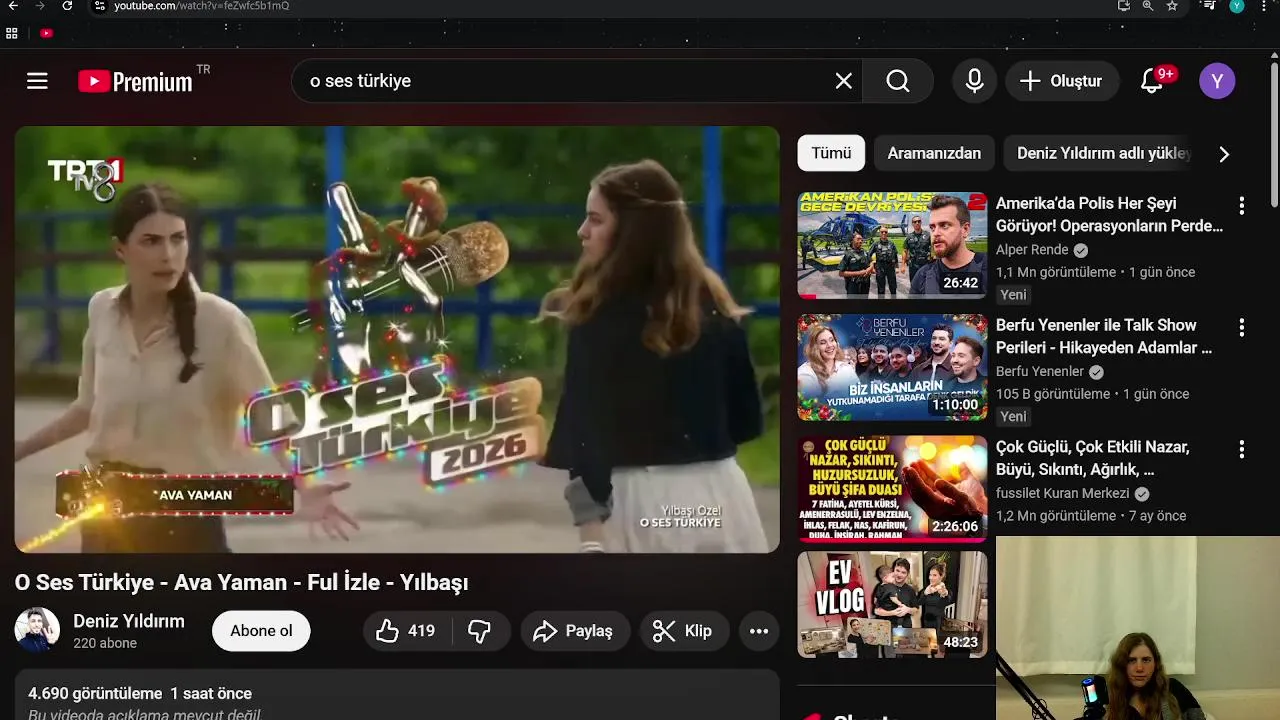Open the Deniz Yıldırım channel avatar
Viewport: 1280px width, 720px height.
(37, 630)
